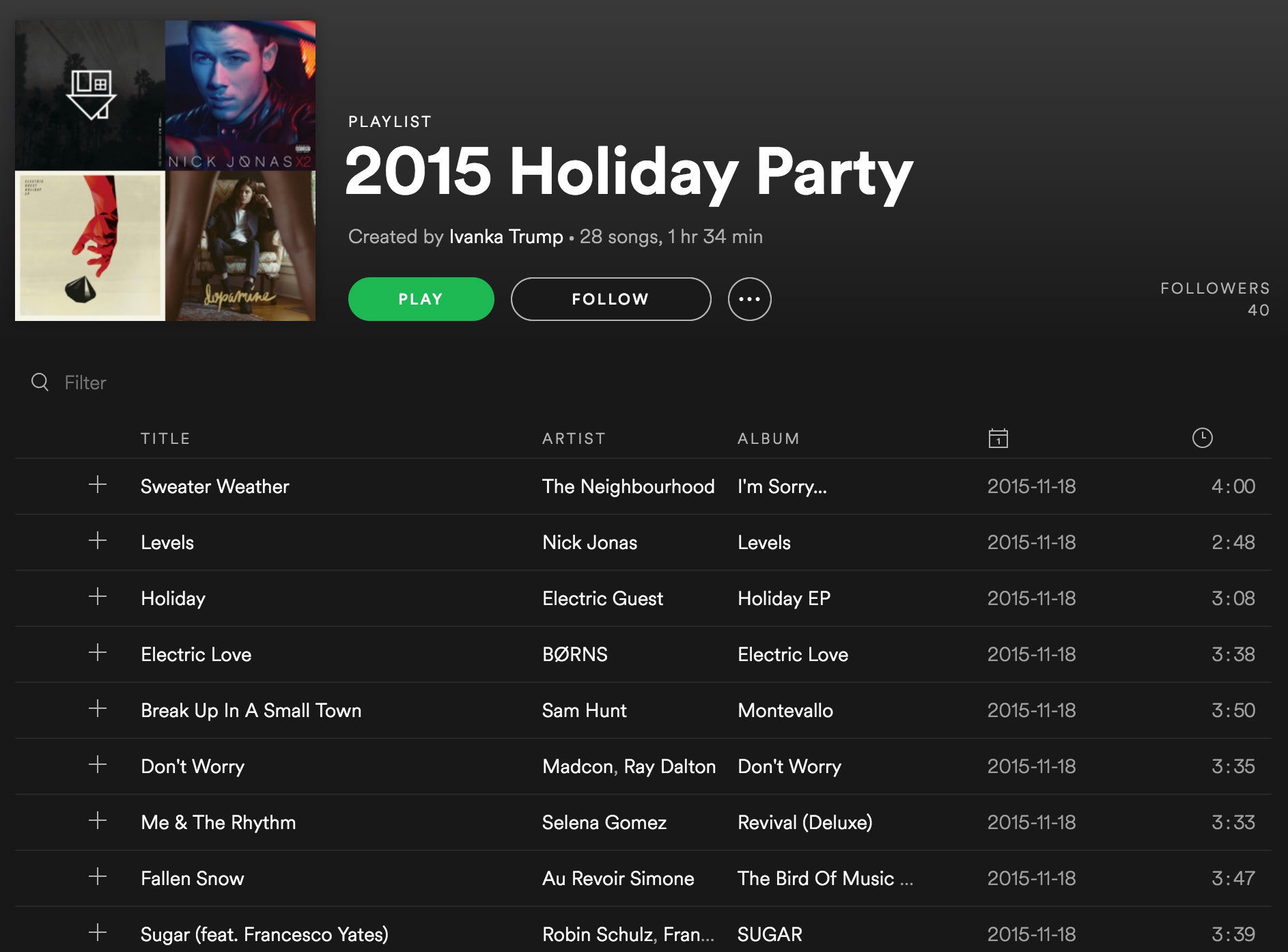
Task: Open the Don't Worry album link
Action: coord(789,766)
